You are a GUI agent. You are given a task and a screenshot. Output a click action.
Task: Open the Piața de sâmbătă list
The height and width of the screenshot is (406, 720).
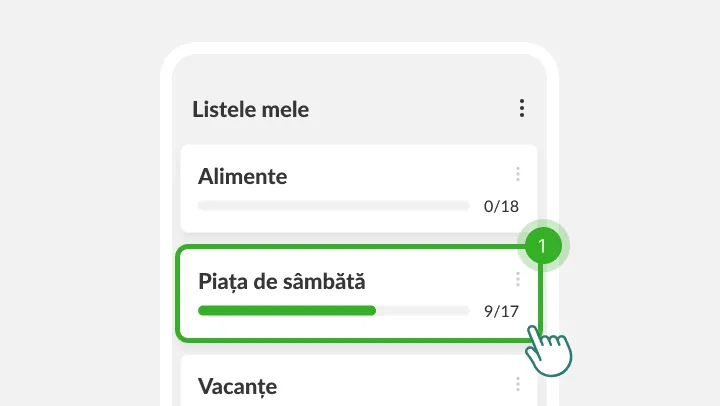(x=359, y=294)
